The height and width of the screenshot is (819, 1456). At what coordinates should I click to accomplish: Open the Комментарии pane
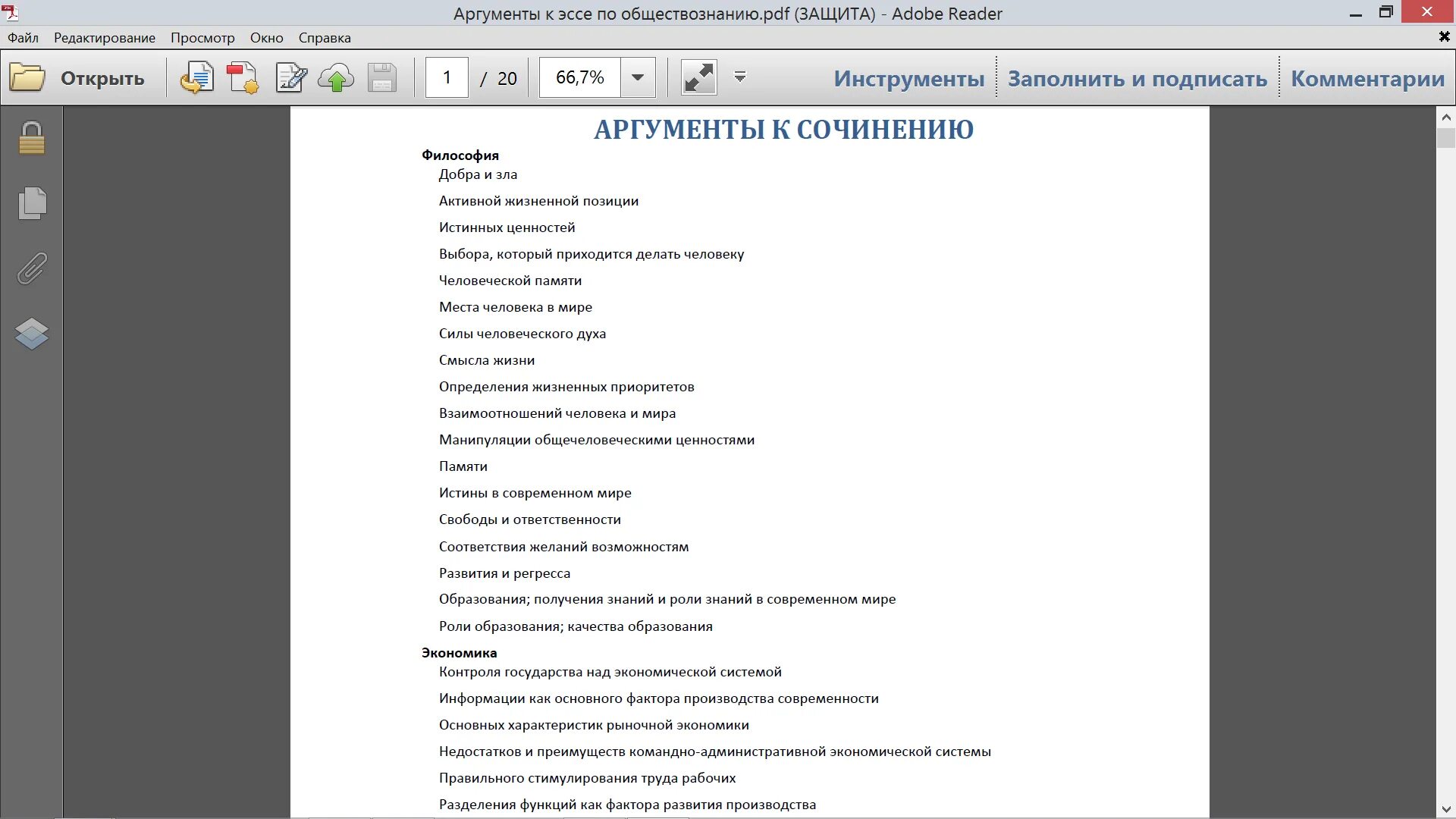1367,77
